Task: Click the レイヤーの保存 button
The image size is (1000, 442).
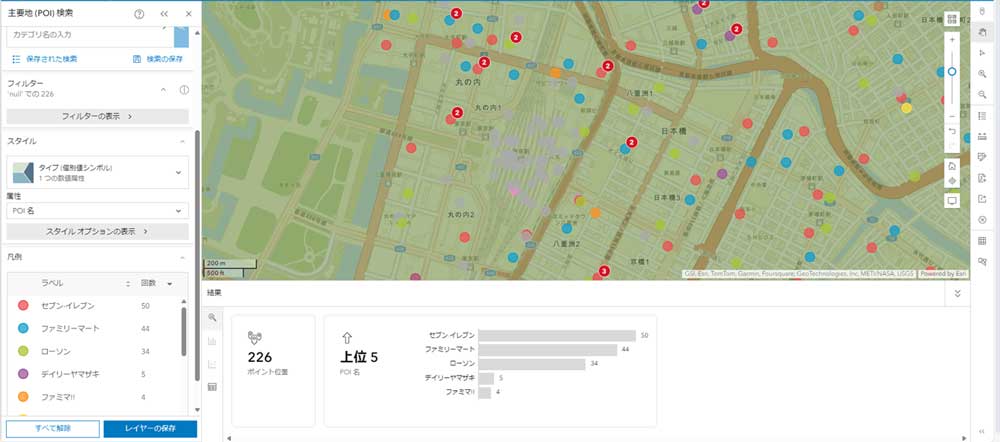Action: pos(150,429)
